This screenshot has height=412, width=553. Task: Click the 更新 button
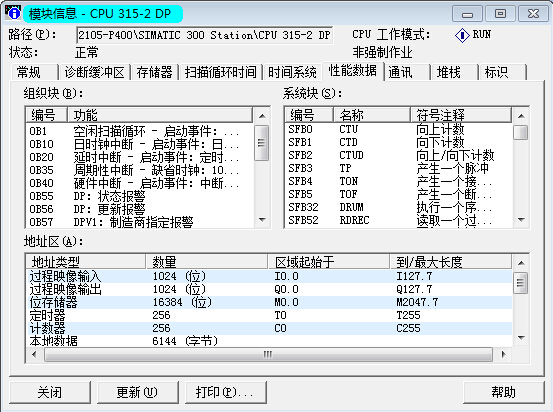point(137,392)
